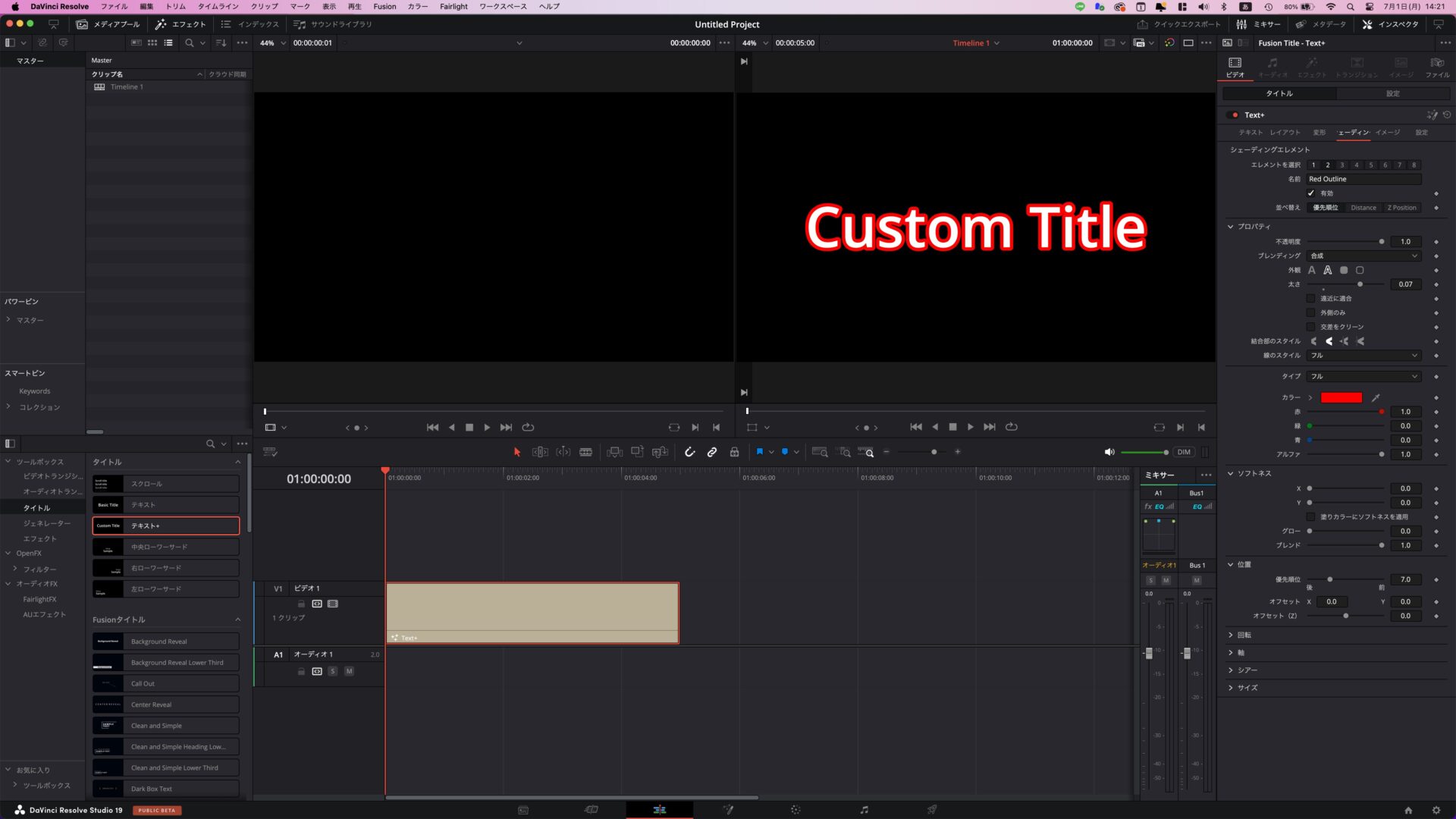Select the Text+ clip on the timeline
The image size is (1456, 819).
[532, 611]
